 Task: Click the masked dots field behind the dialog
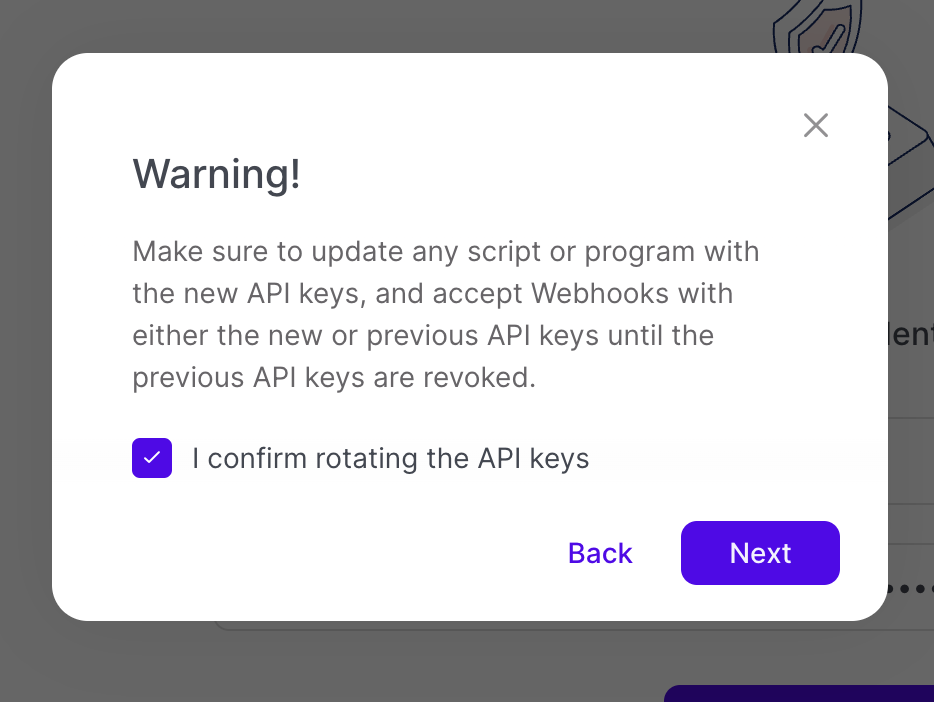pyautogui.click(x=910, y=589)
